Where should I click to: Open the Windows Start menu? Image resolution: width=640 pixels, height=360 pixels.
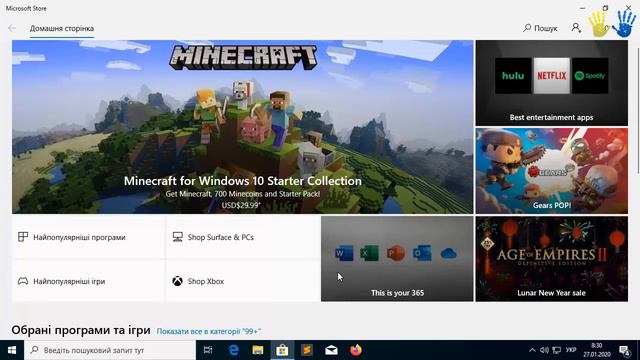12,350
